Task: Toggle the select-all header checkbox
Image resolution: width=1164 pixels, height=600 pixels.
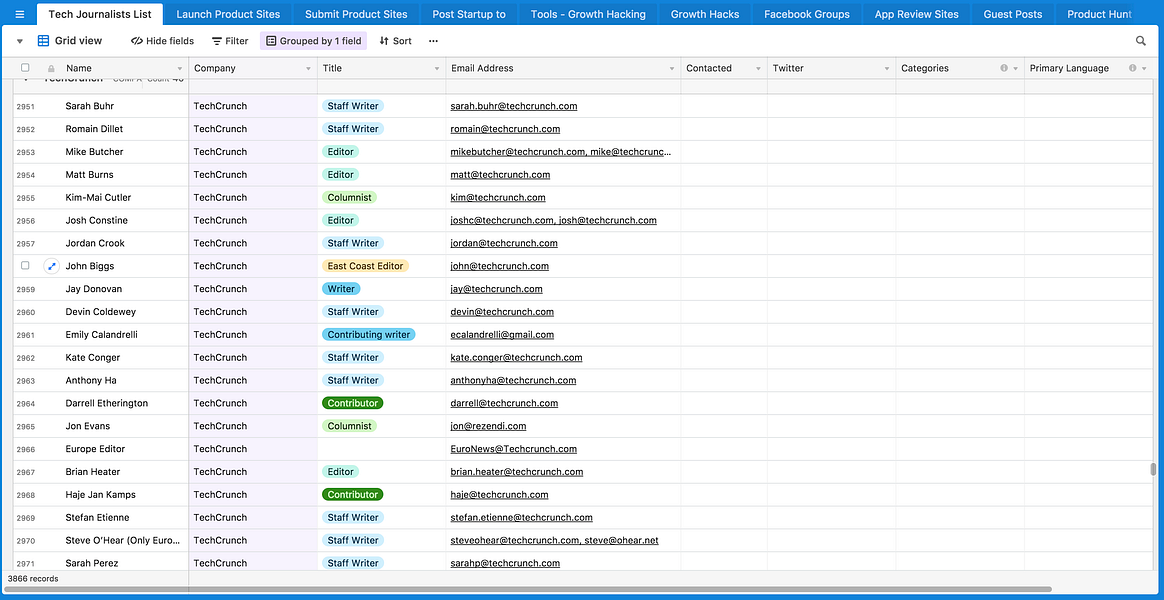Action: [25, 68]
